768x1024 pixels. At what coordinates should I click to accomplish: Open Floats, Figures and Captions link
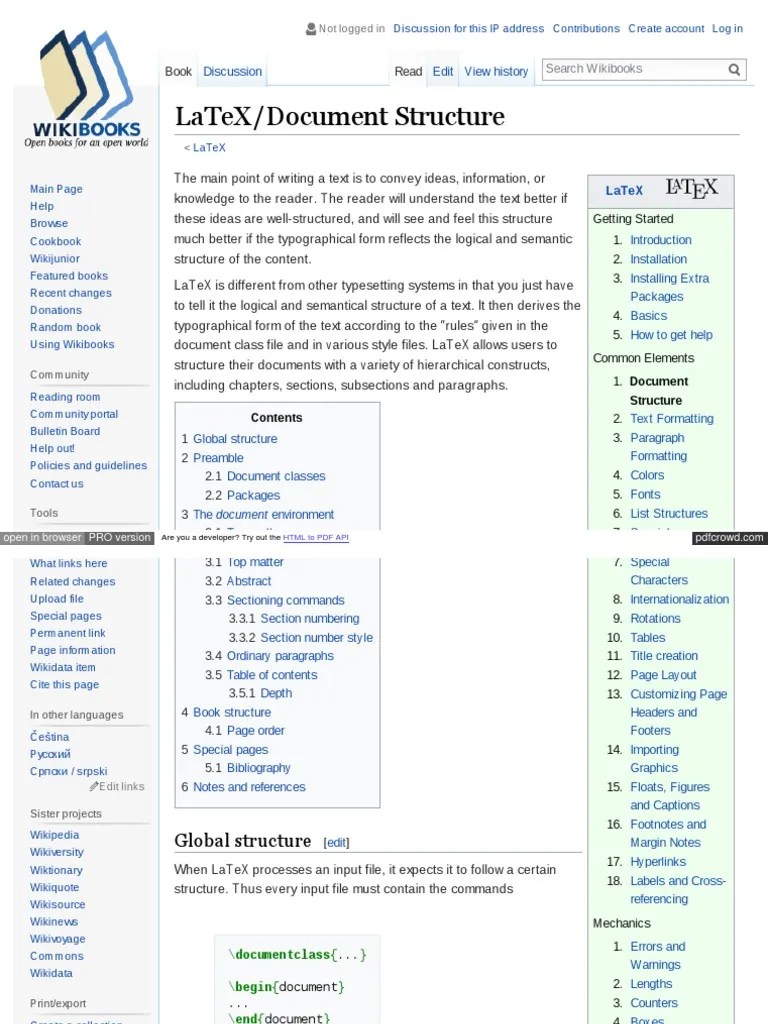click(669, 796)
